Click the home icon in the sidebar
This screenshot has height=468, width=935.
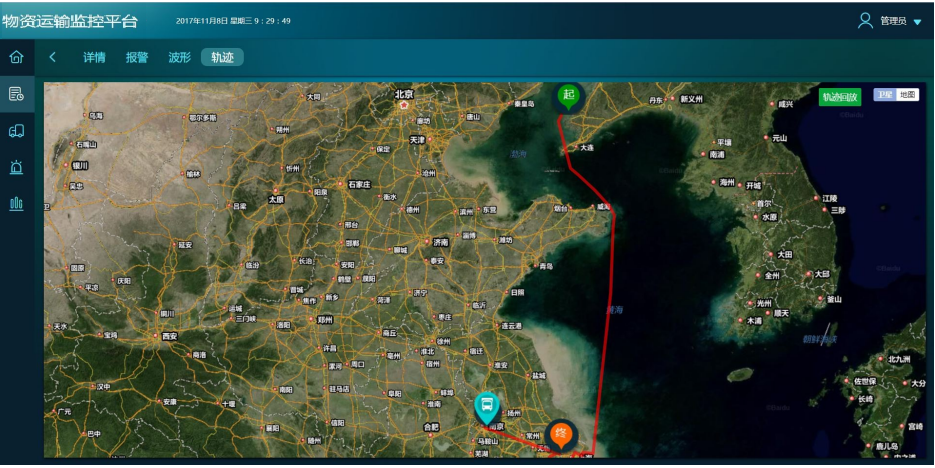pos(16,57)
